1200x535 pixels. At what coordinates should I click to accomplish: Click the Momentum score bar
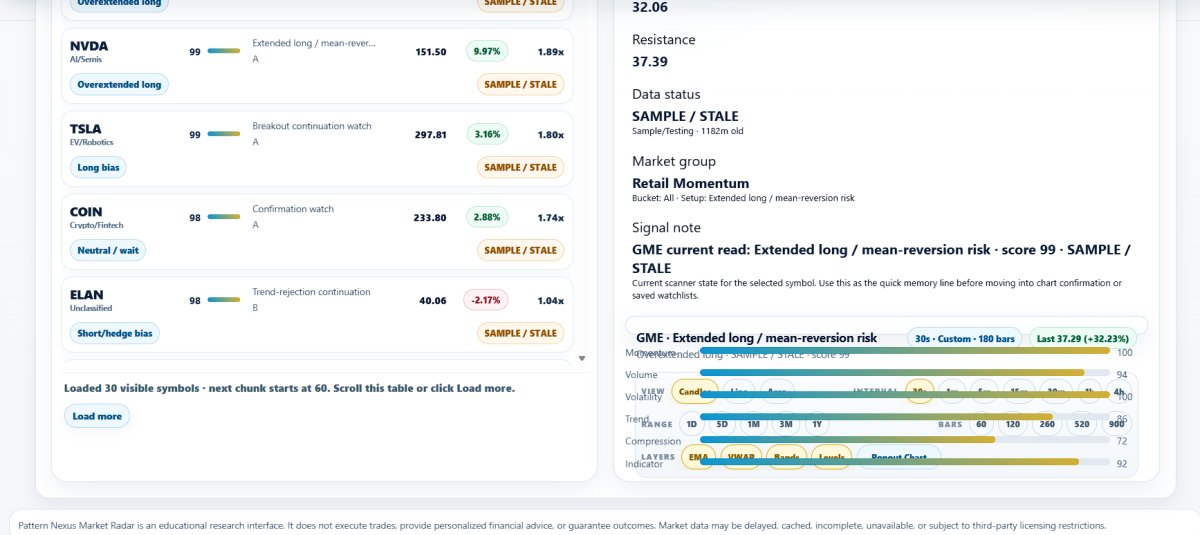[905, 351]
